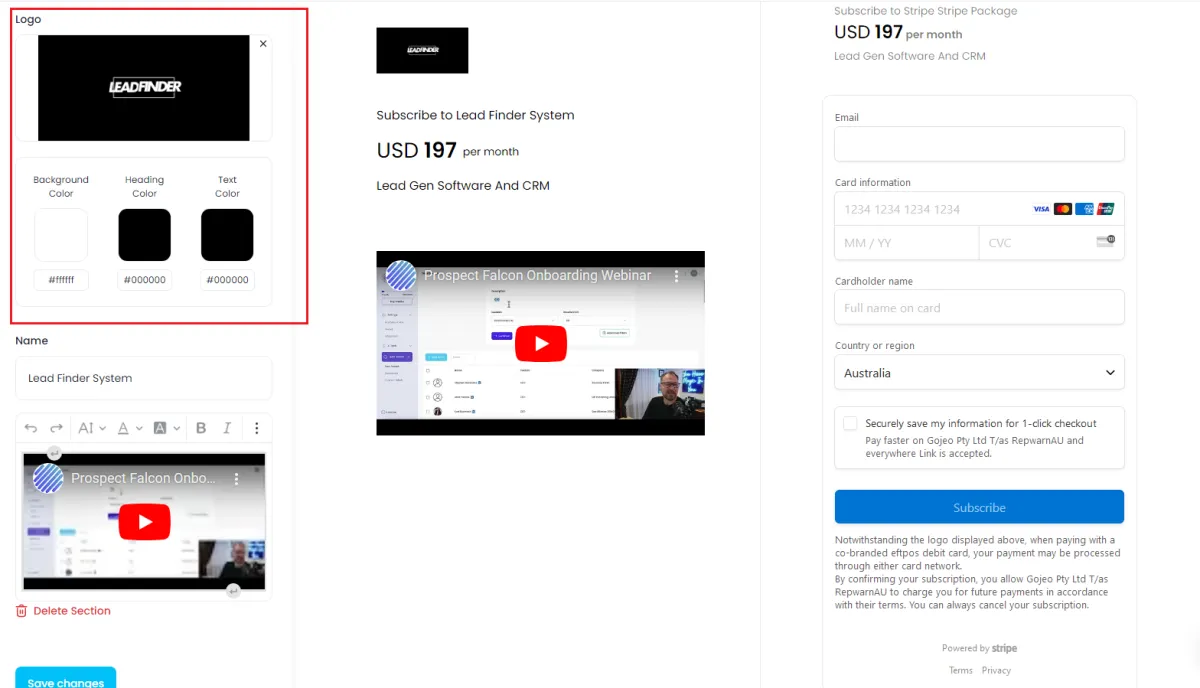Viewport: 1200px width, 688px height.
Task: Click the Email input field
Action: pyautogui.click(x=979, y=144)
